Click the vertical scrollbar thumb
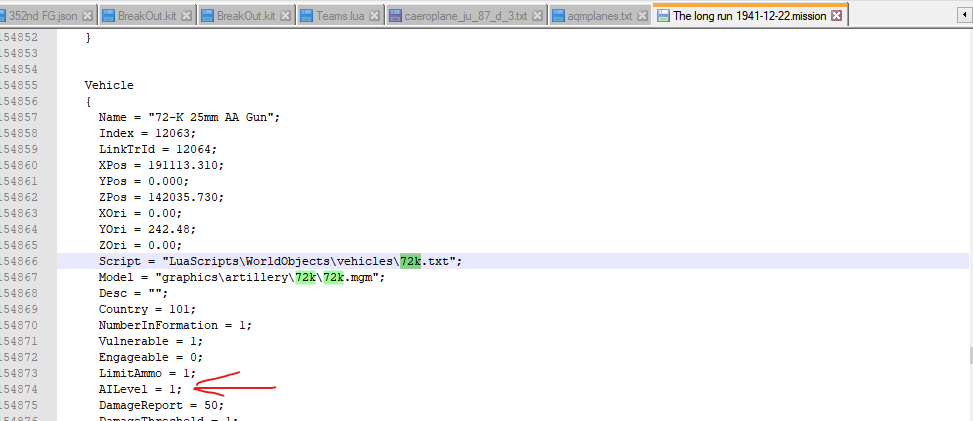This screenshot has width=973, height=421. pos(969,355)
